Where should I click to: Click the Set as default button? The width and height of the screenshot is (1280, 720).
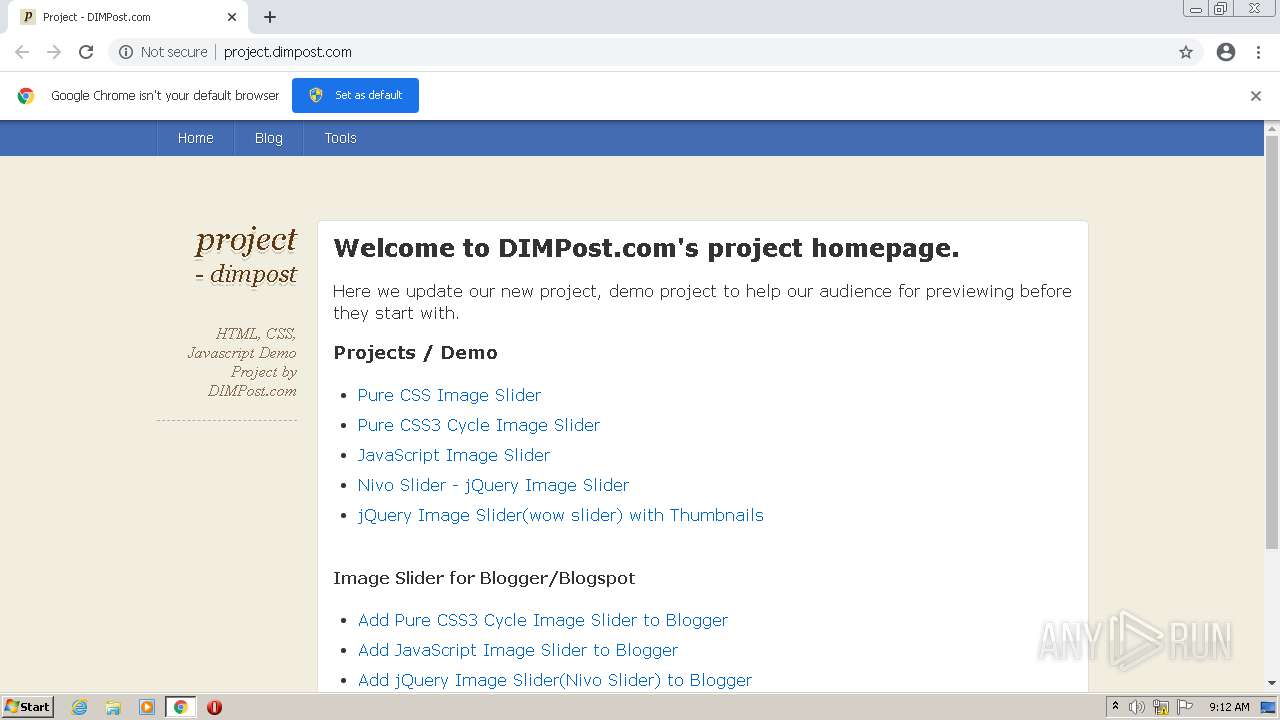point(355,95)
